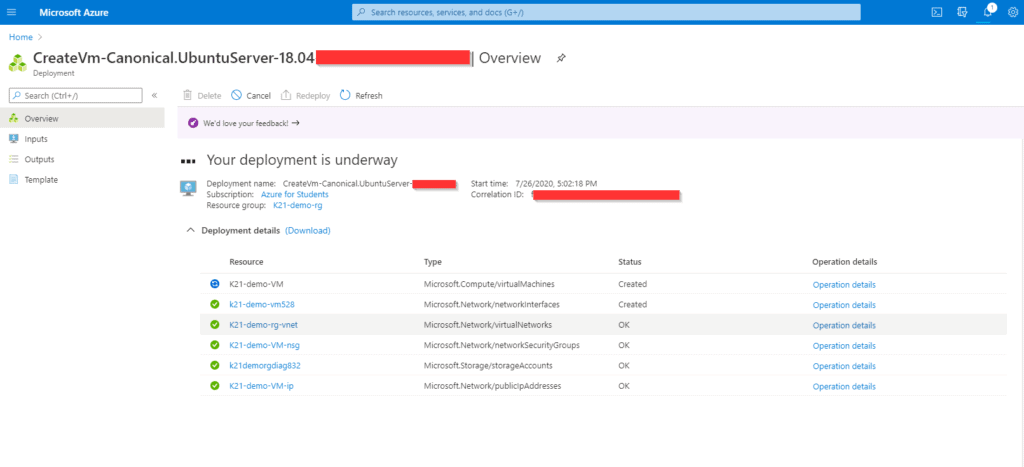Focus the global search resources box
Screen dimensions: 1024x467
click(606, 12)
